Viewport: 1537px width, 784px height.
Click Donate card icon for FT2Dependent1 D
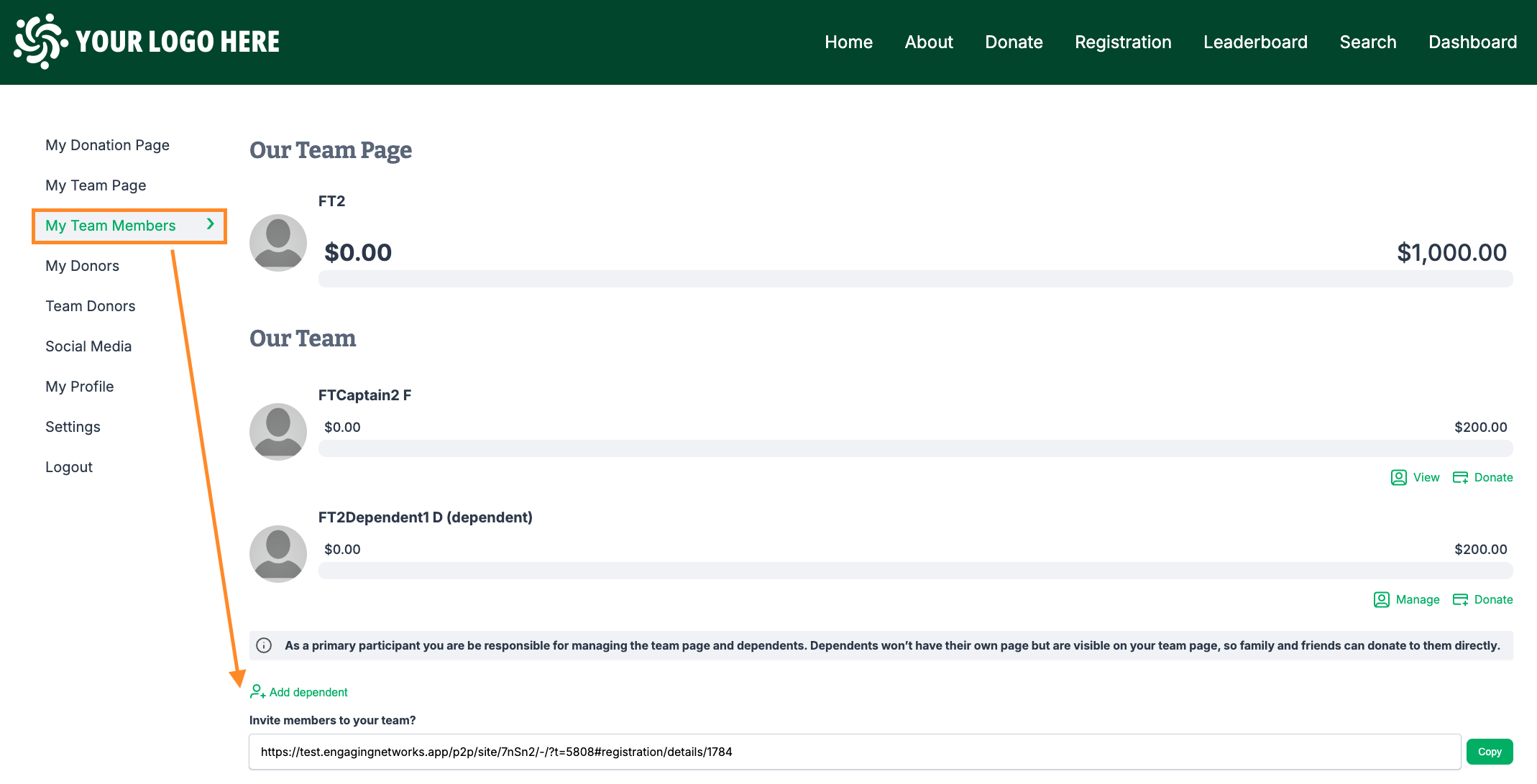click(x=1460, y=600)
